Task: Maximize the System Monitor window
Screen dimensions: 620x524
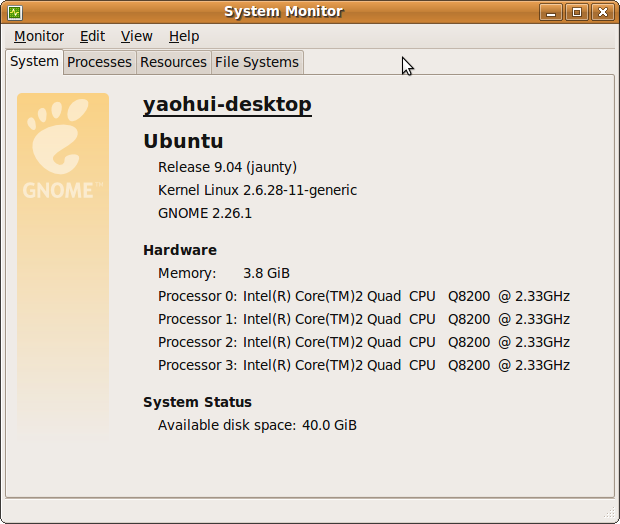Action: (x=577, y=12)
